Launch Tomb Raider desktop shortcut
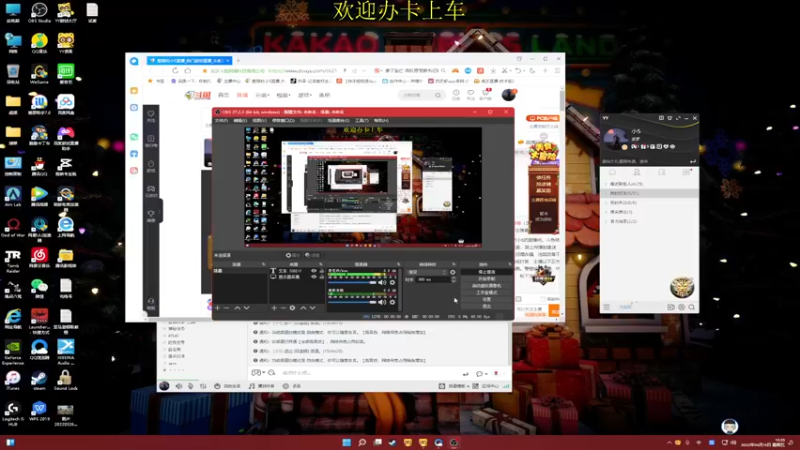This screenshot has width=800, height=450. [13, 261]
